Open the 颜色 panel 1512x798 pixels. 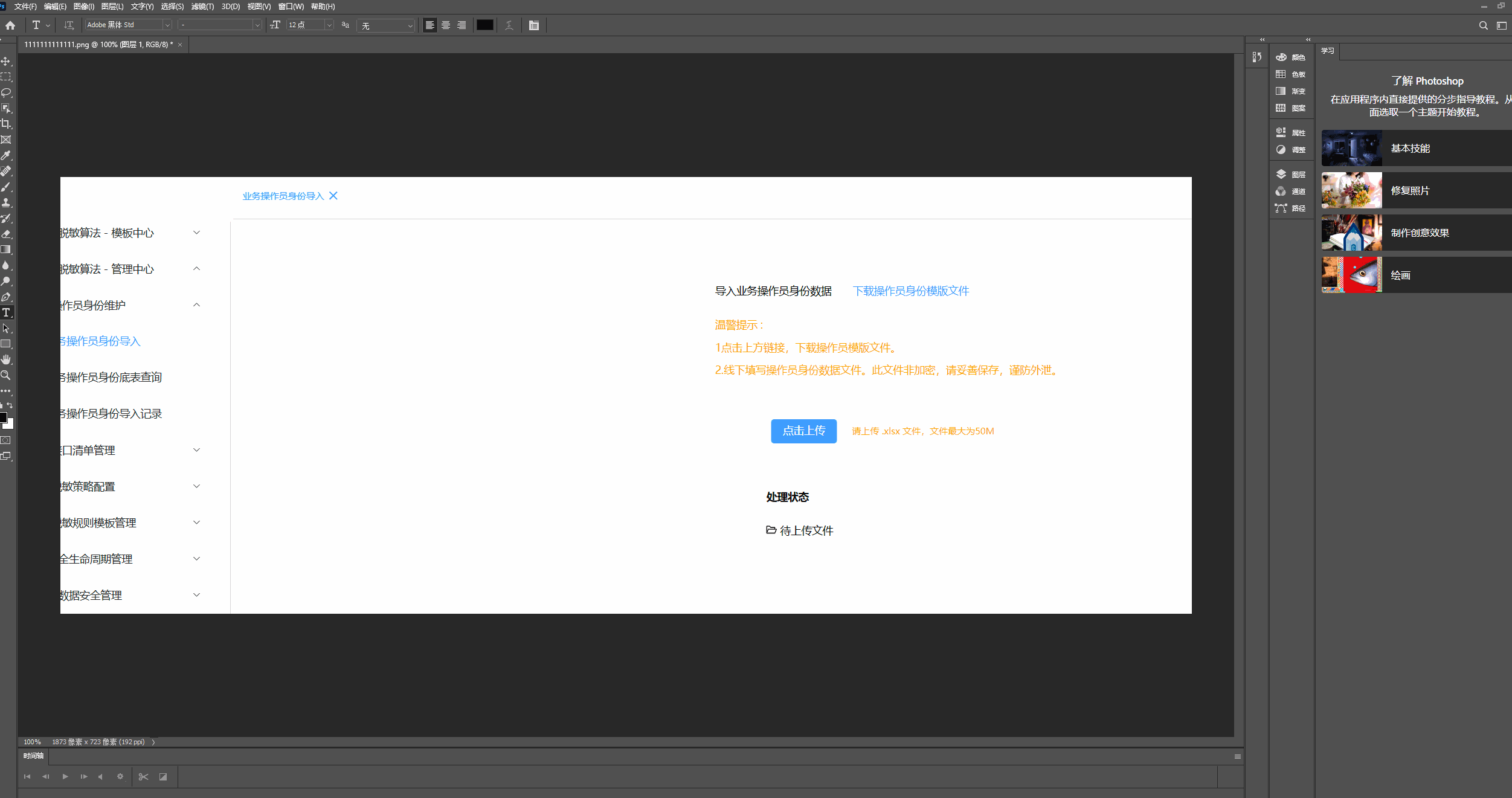[x=1292, y=57]
